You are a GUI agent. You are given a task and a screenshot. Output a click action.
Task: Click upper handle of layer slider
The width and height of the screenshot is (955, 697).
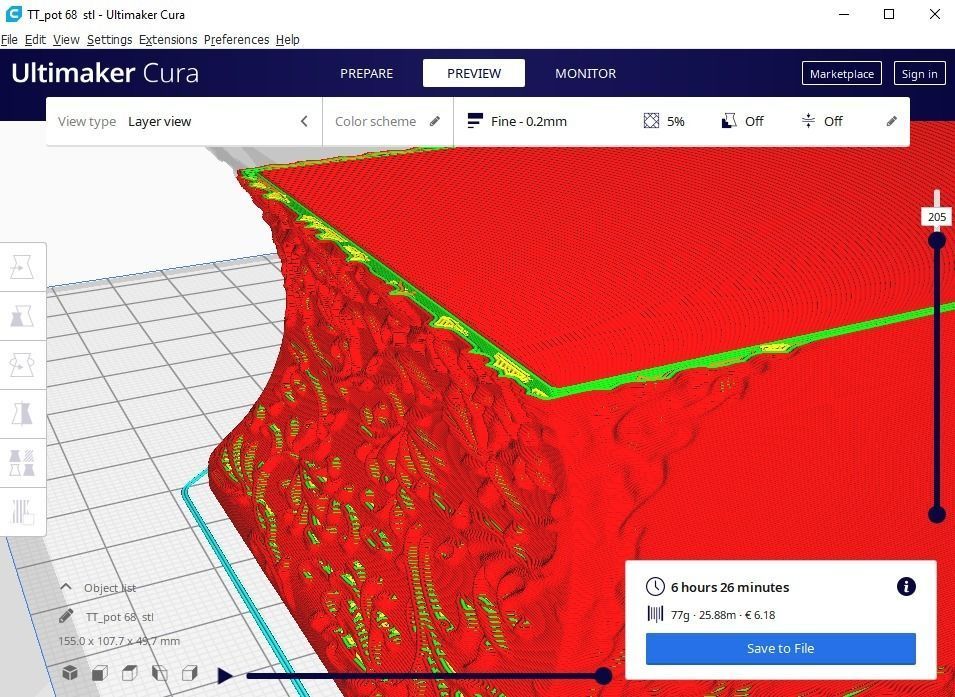click(937, 241)
